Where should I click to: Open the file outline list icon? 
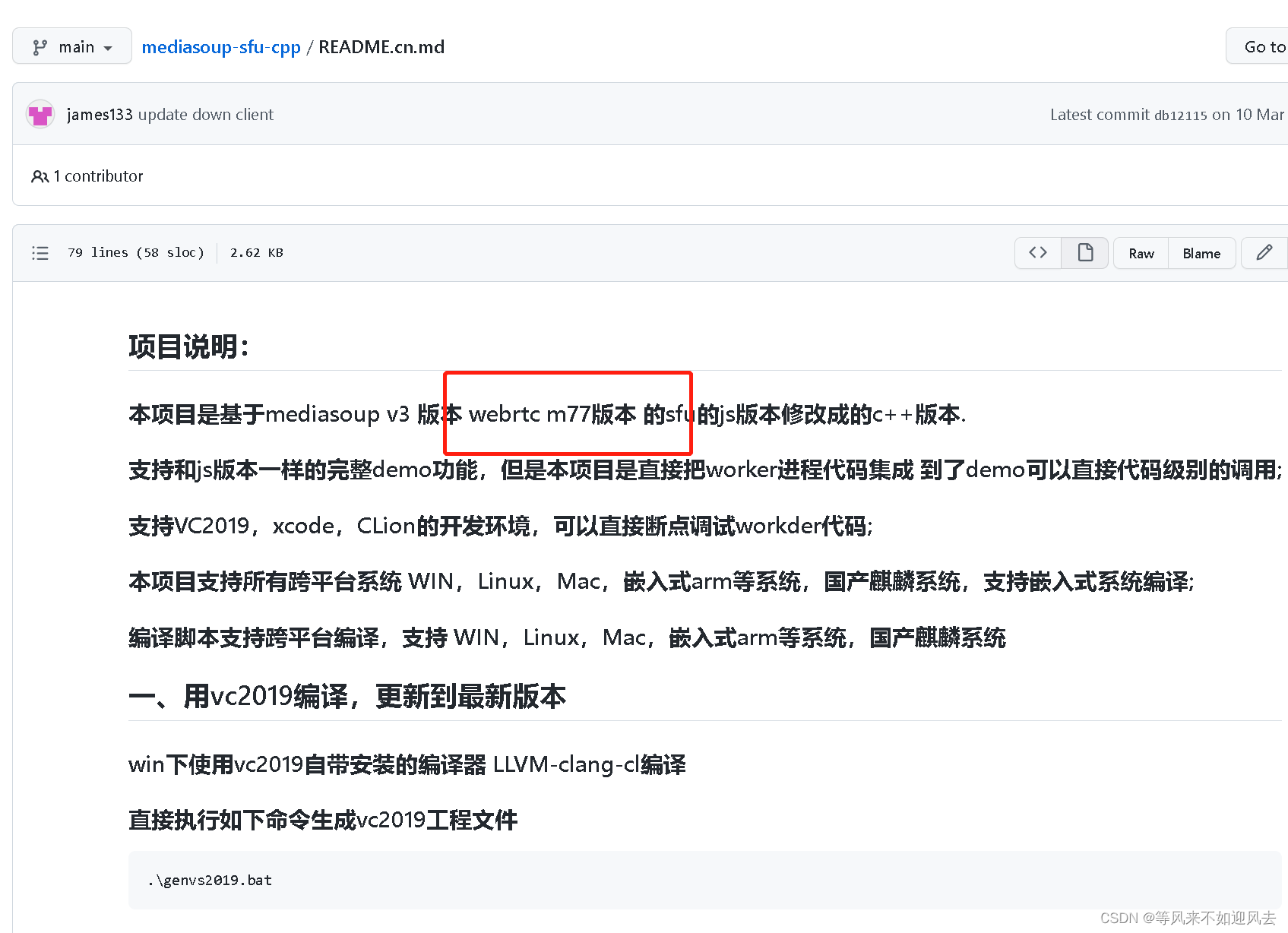pyautogui.click(x=40, y=252)
